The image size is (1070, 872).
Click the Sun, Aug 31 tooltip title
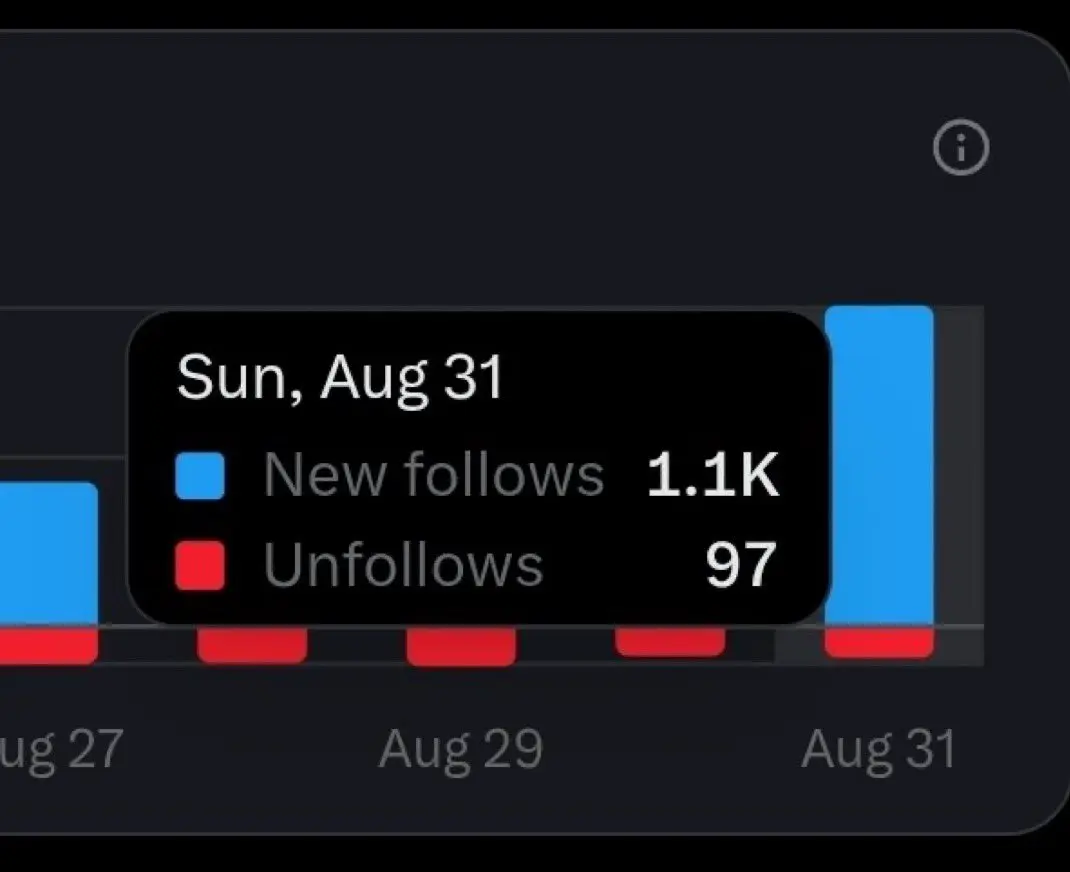coord(340,377)
